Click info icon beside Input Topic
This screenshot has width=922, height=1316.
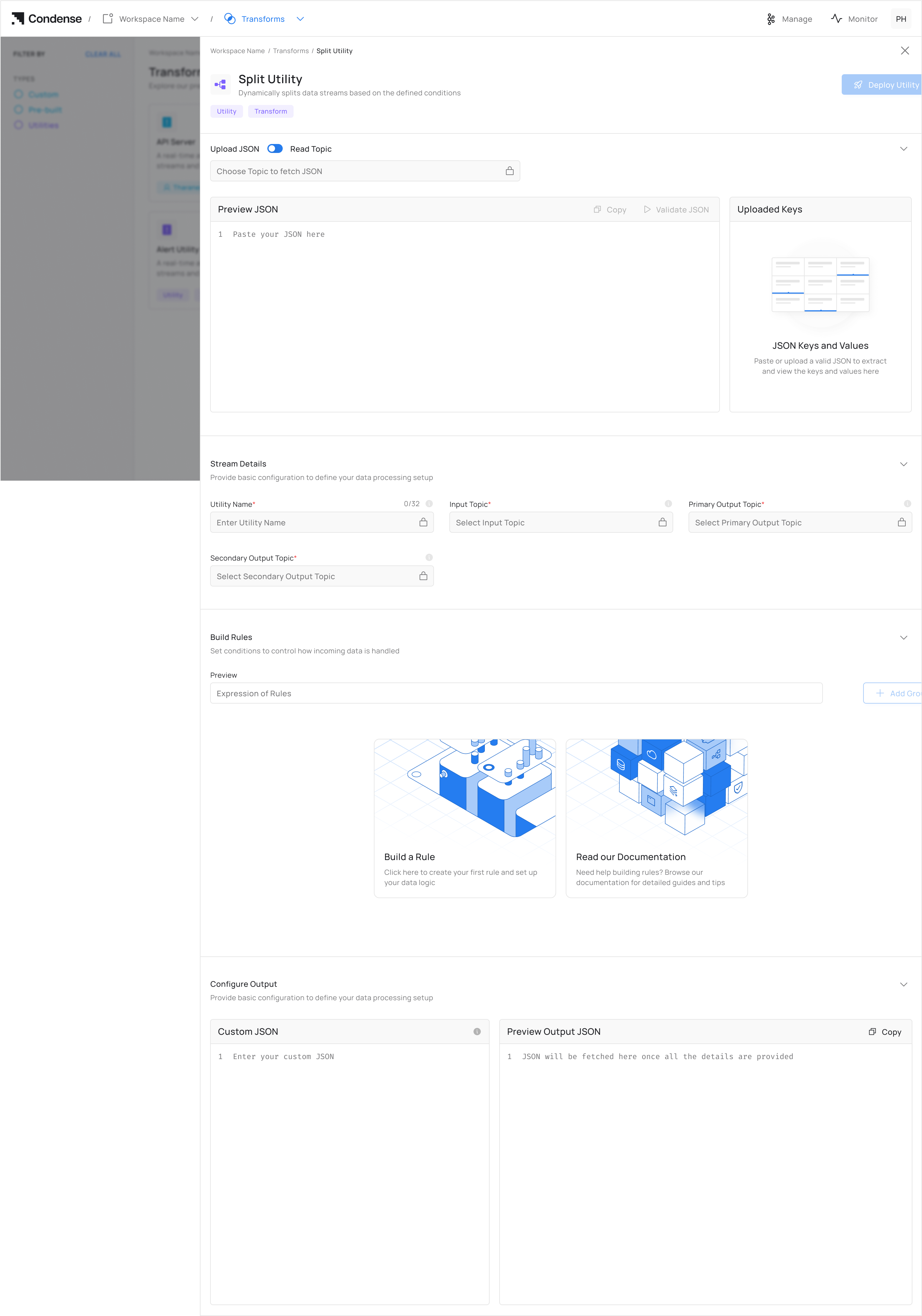(668, 504)
